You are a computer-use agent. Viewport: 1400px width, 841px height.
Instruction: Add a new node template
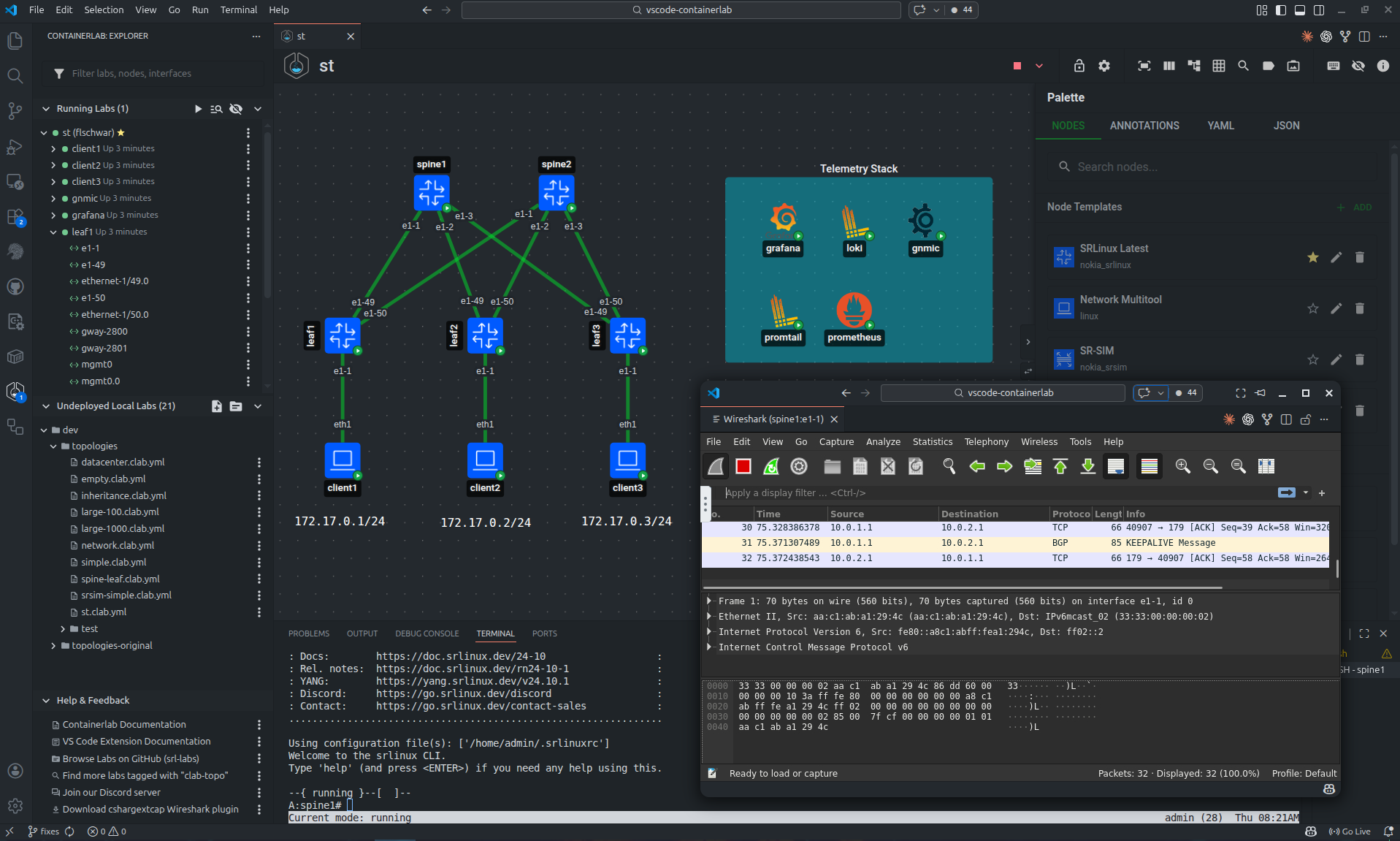[x=1355, y=208]
